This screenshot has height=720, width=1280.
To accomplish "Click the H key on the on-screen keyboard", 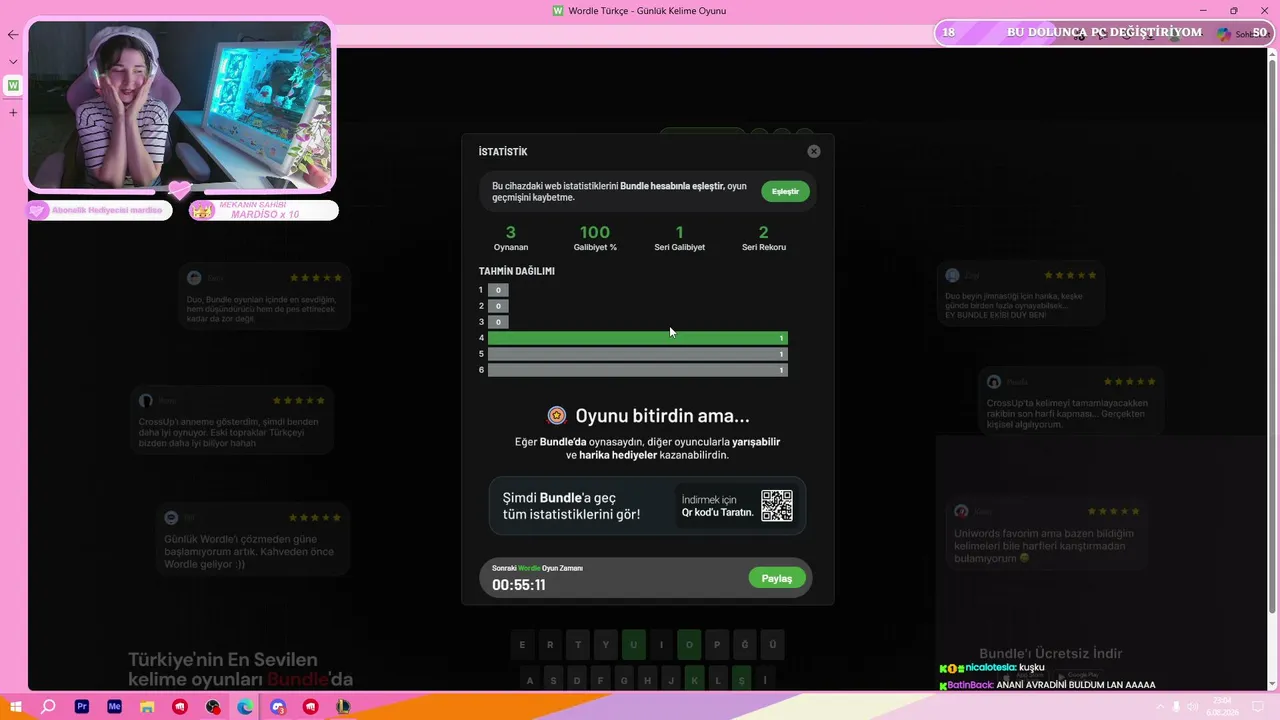I will (648, 680).
